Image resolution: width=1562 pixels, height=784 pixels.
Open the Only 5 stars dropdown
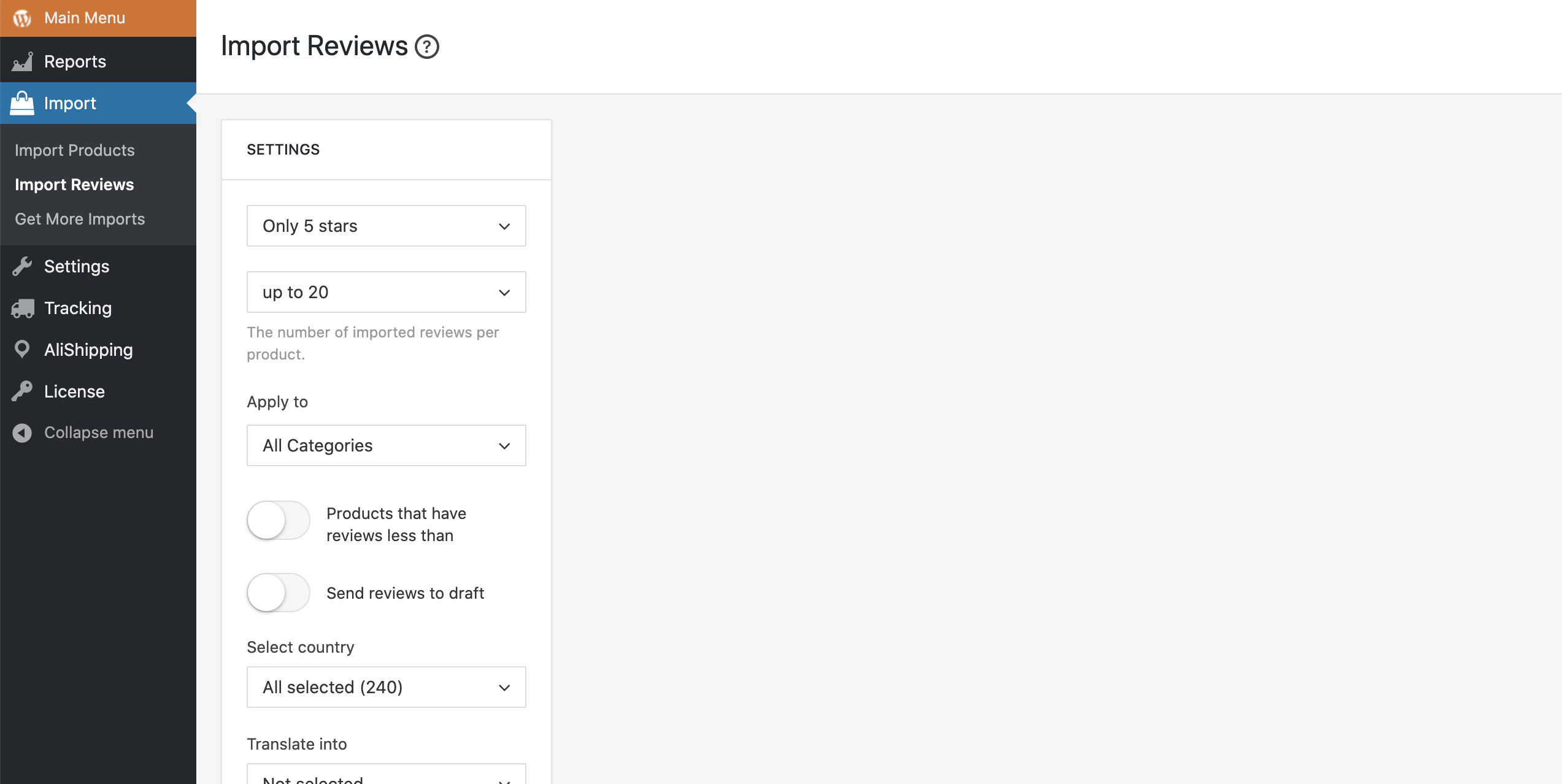coord(387,226)
